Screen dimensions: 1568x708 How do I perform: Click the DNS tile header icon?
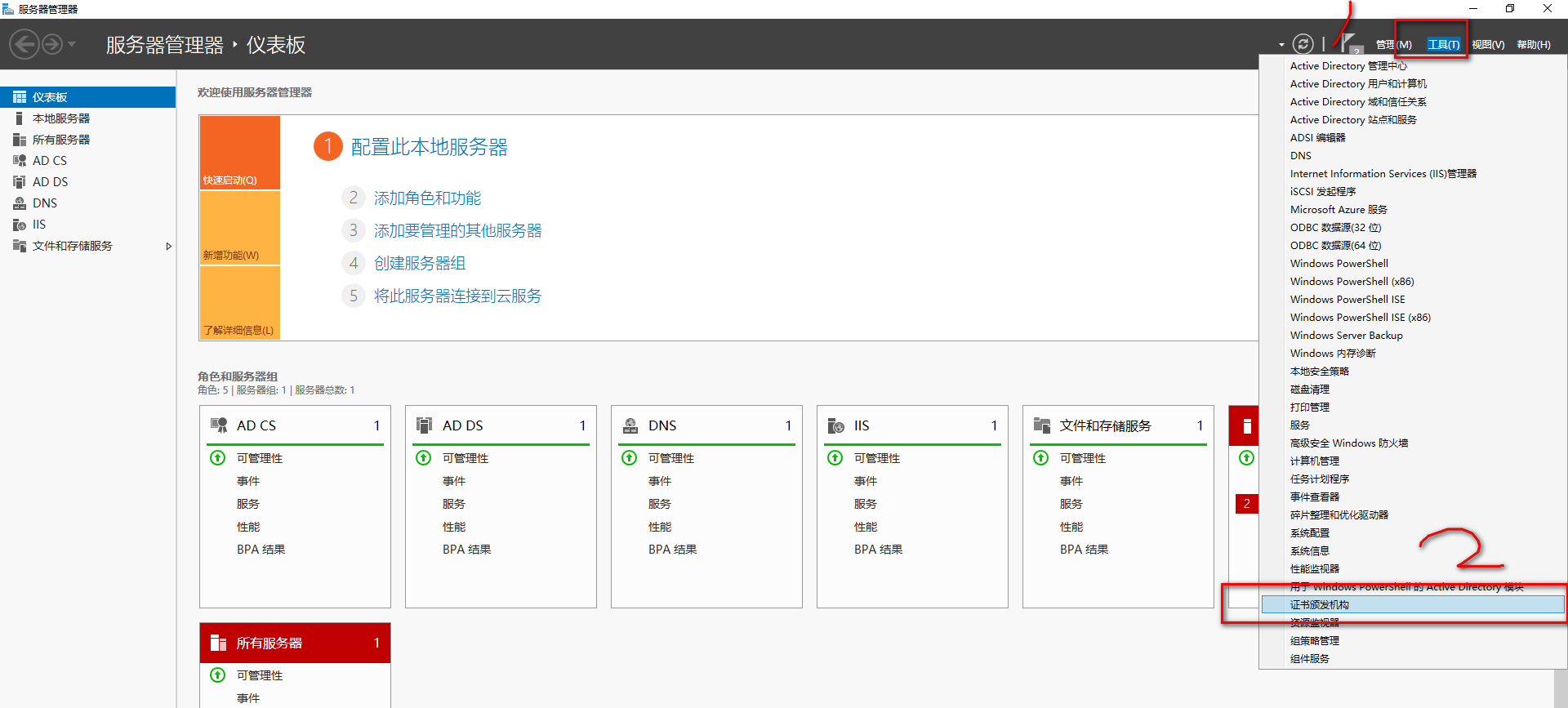(630, 425)
